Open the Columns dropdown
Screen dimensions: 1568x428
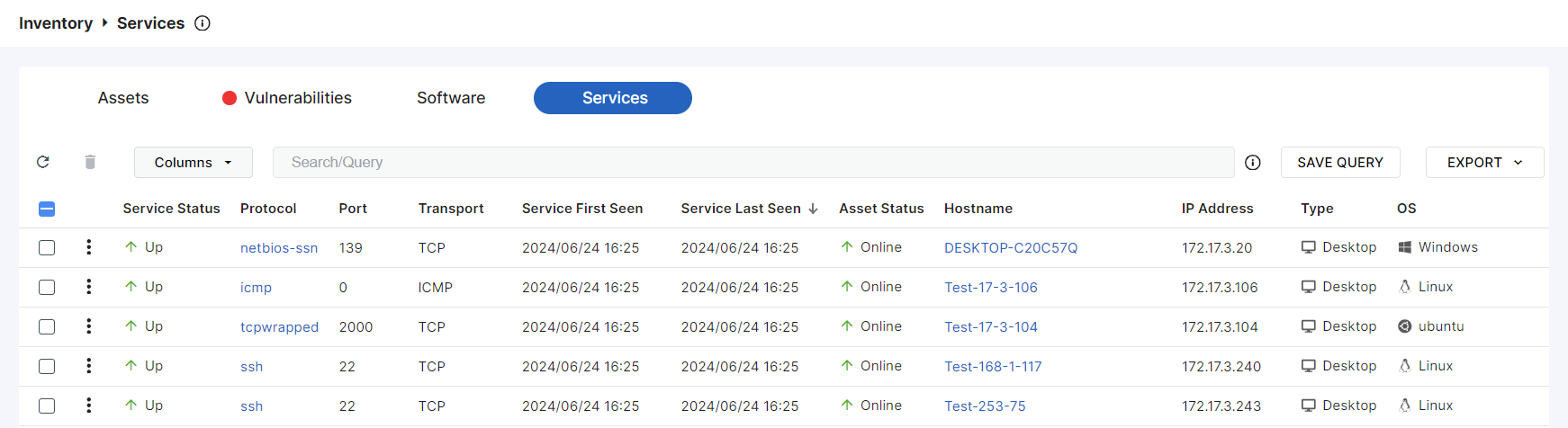193,163
